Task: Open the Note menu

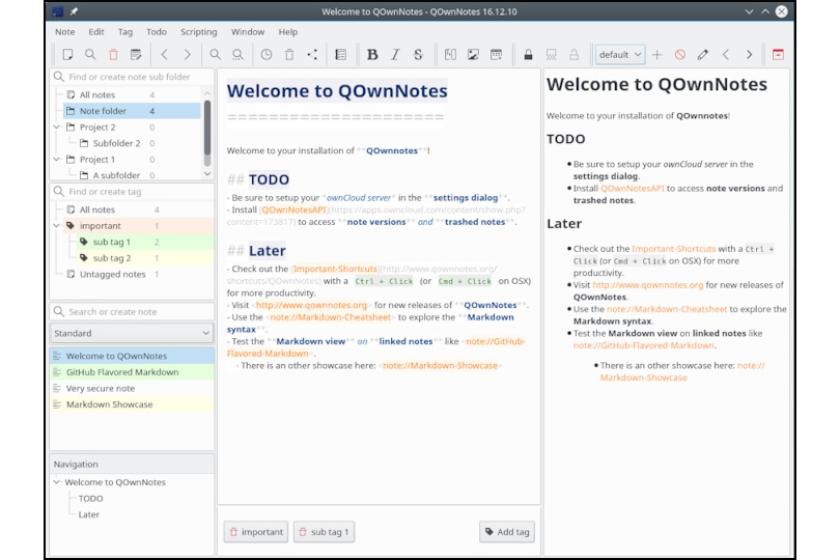Action: click(65, 32)
